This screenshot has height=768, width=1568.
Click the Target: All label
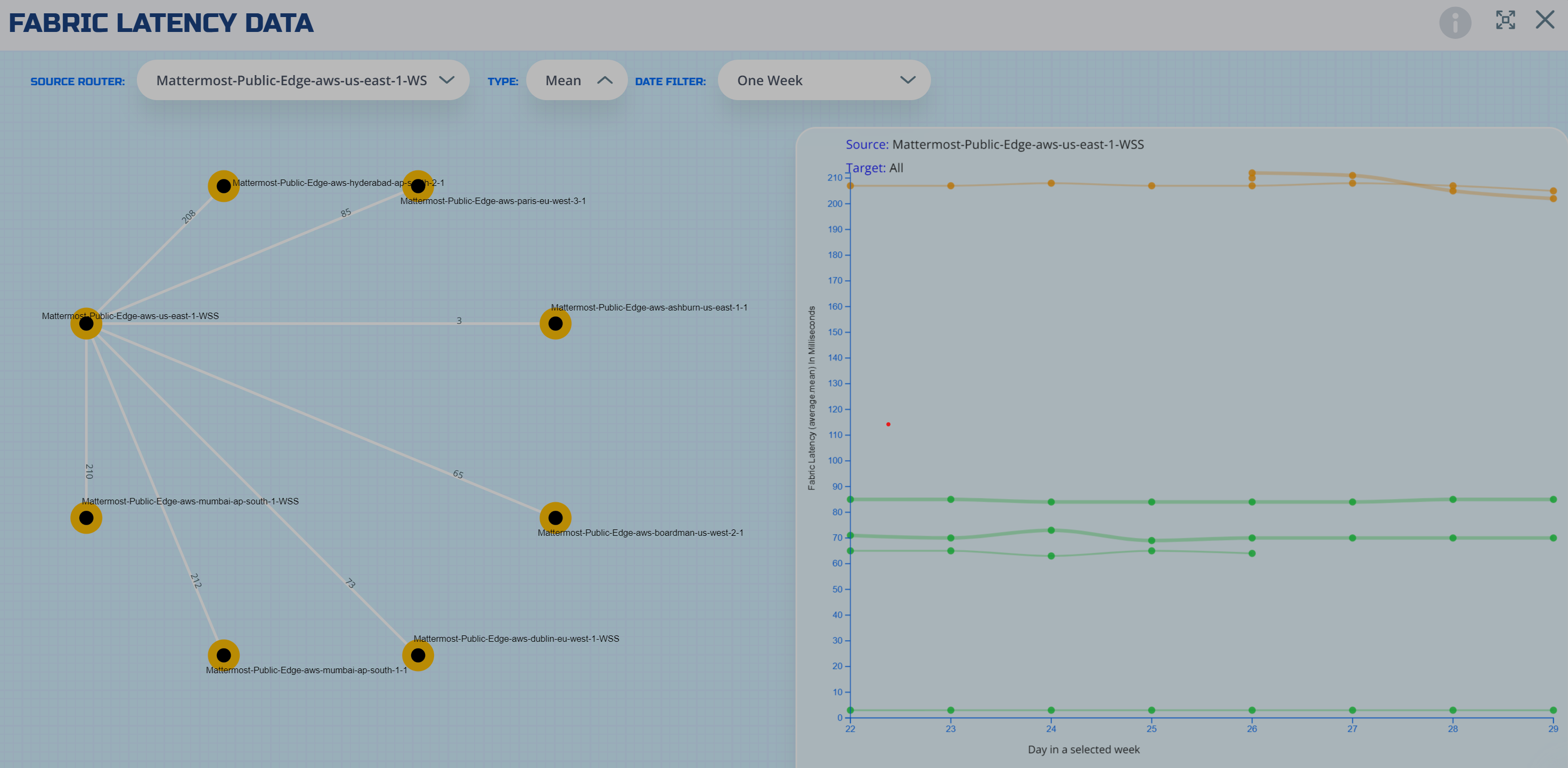[875, 168]
